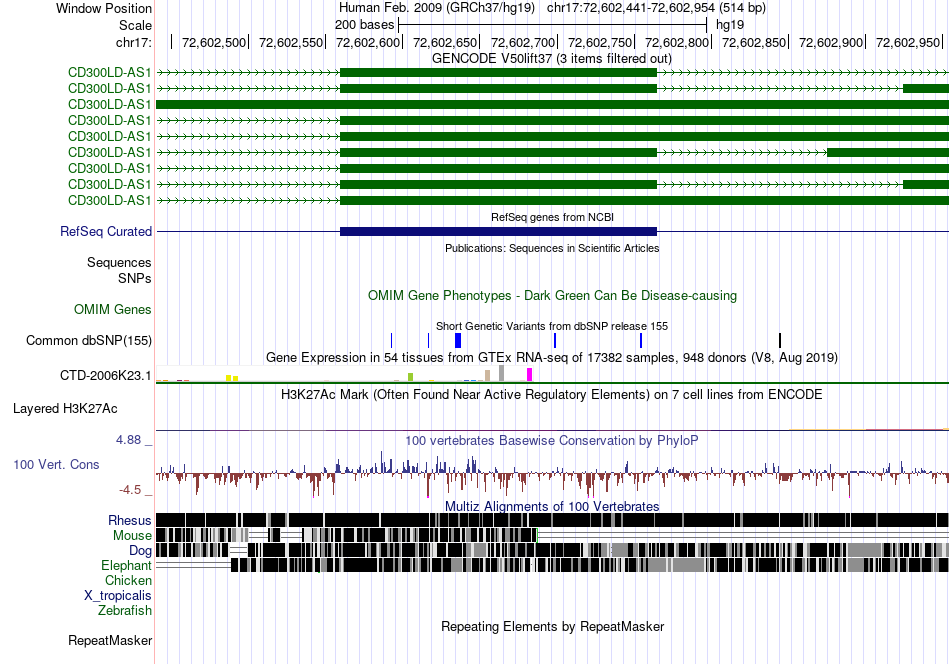Screen dimensions: 950x664
Task: Open the RefSeq Curated track label
Action: (106, 231)
